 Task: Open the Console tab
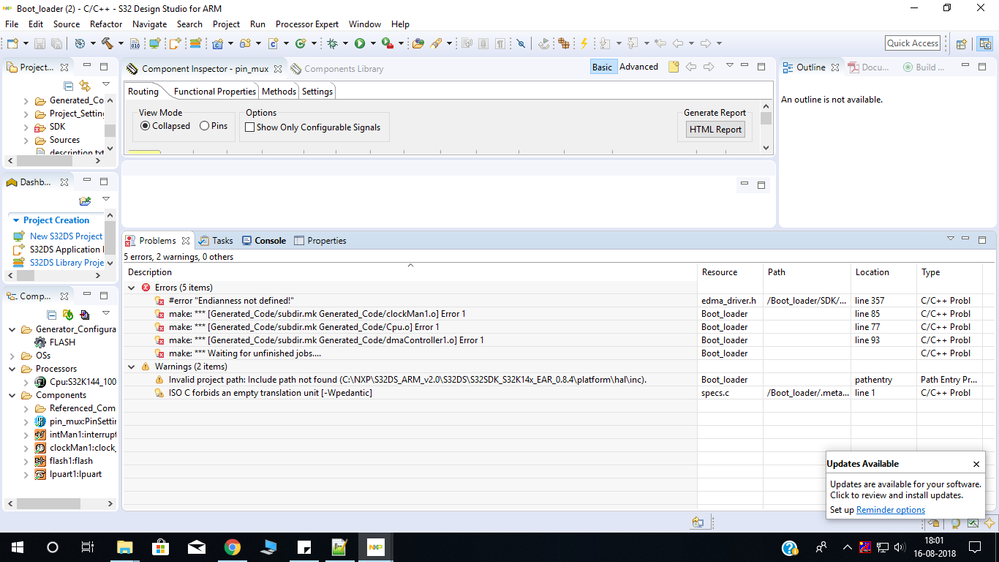(x=264, y=241)
